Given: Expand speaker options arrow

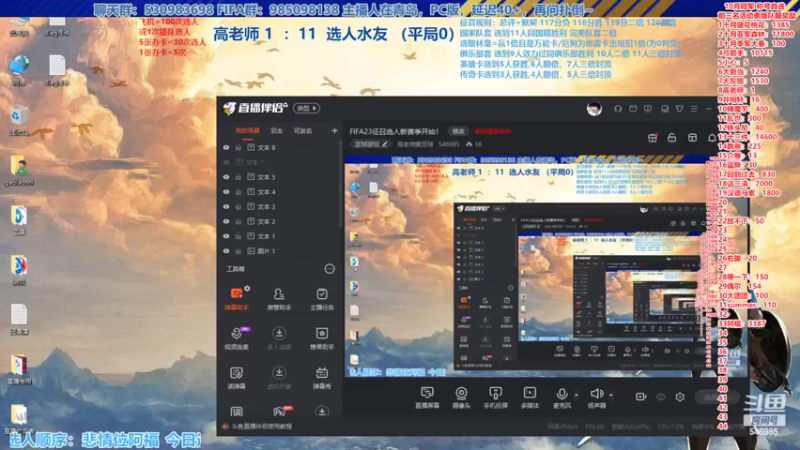Looking at the screenshot, I should 611,395.
